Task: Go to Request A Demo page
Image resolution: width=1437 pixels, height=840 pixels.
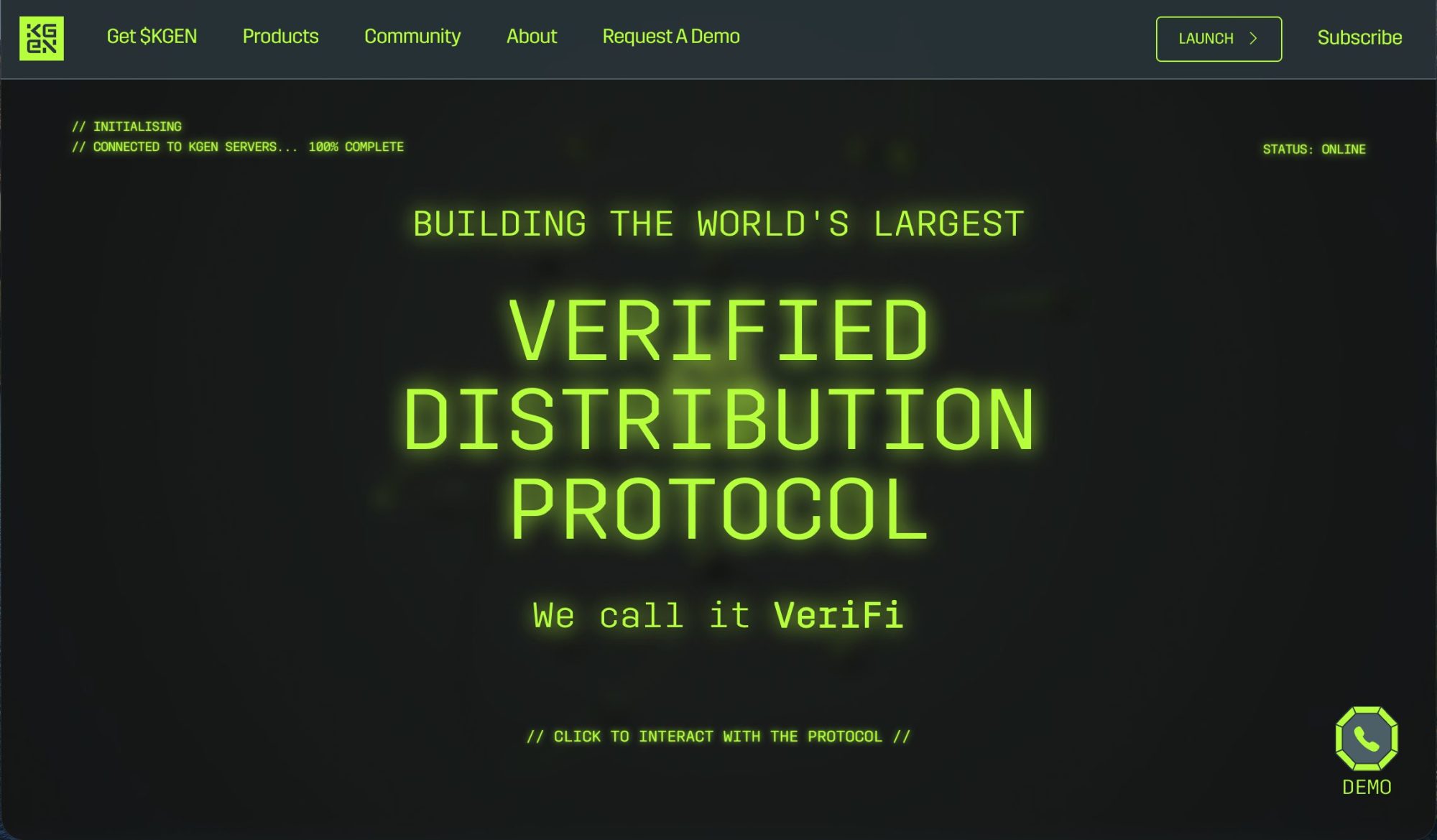Action: click(x=670, y=37)
